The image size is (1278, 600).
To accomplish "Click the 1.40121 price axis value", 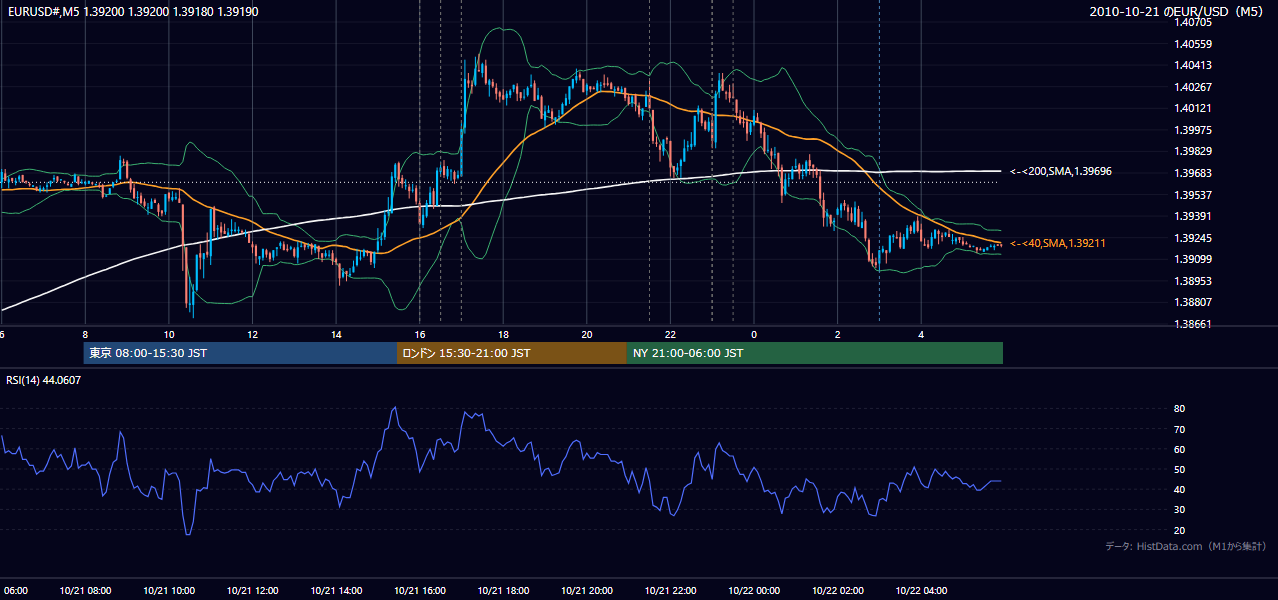I will pyautogui.click(x=1193, y=108).
